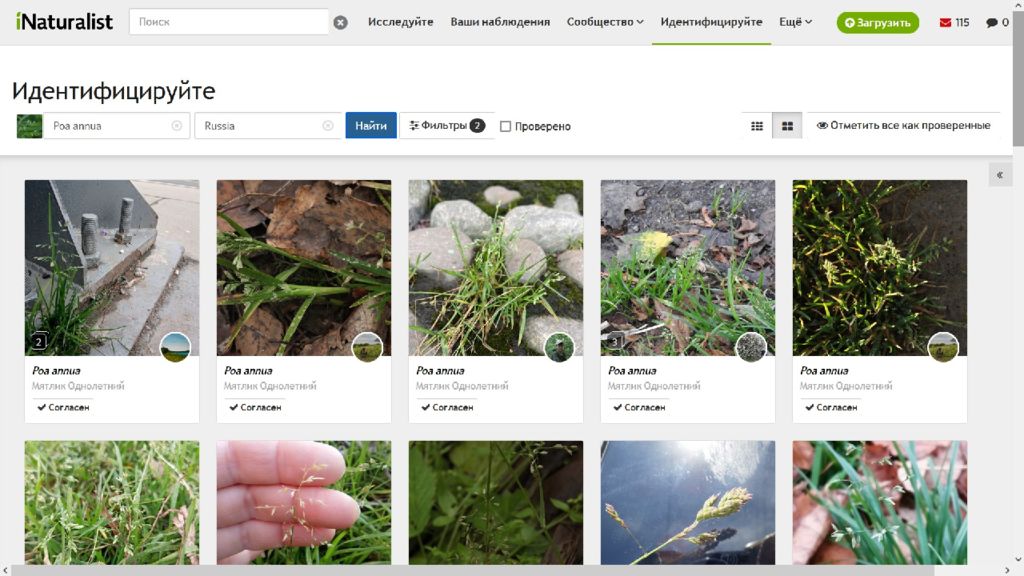The height and width of the screenshot is (576, 1024).
Task: Open observer avatar on the pebbles photo card
Action: click(x=559, y=347)
